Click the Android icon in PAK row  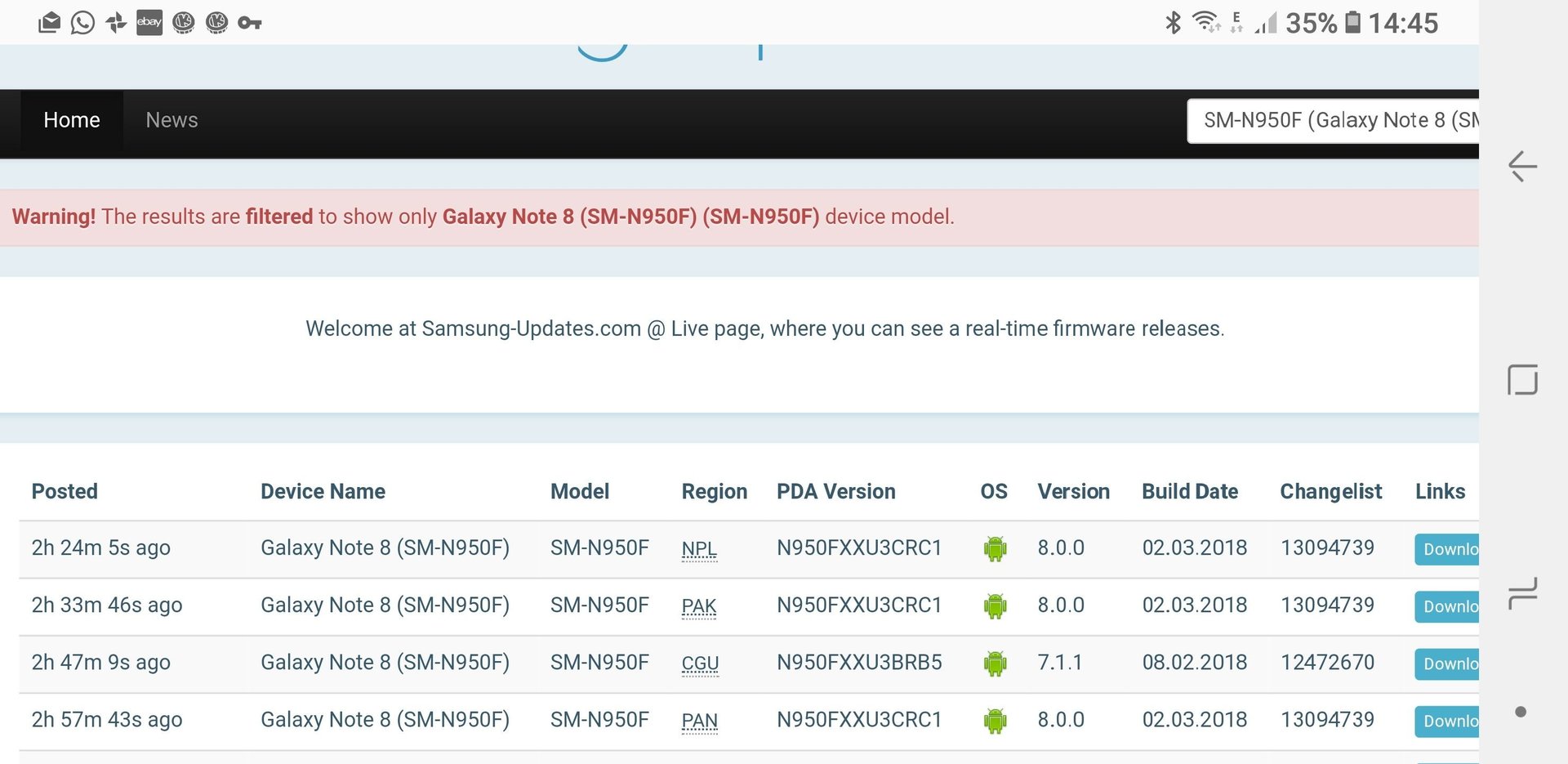(x=995, y=605)
